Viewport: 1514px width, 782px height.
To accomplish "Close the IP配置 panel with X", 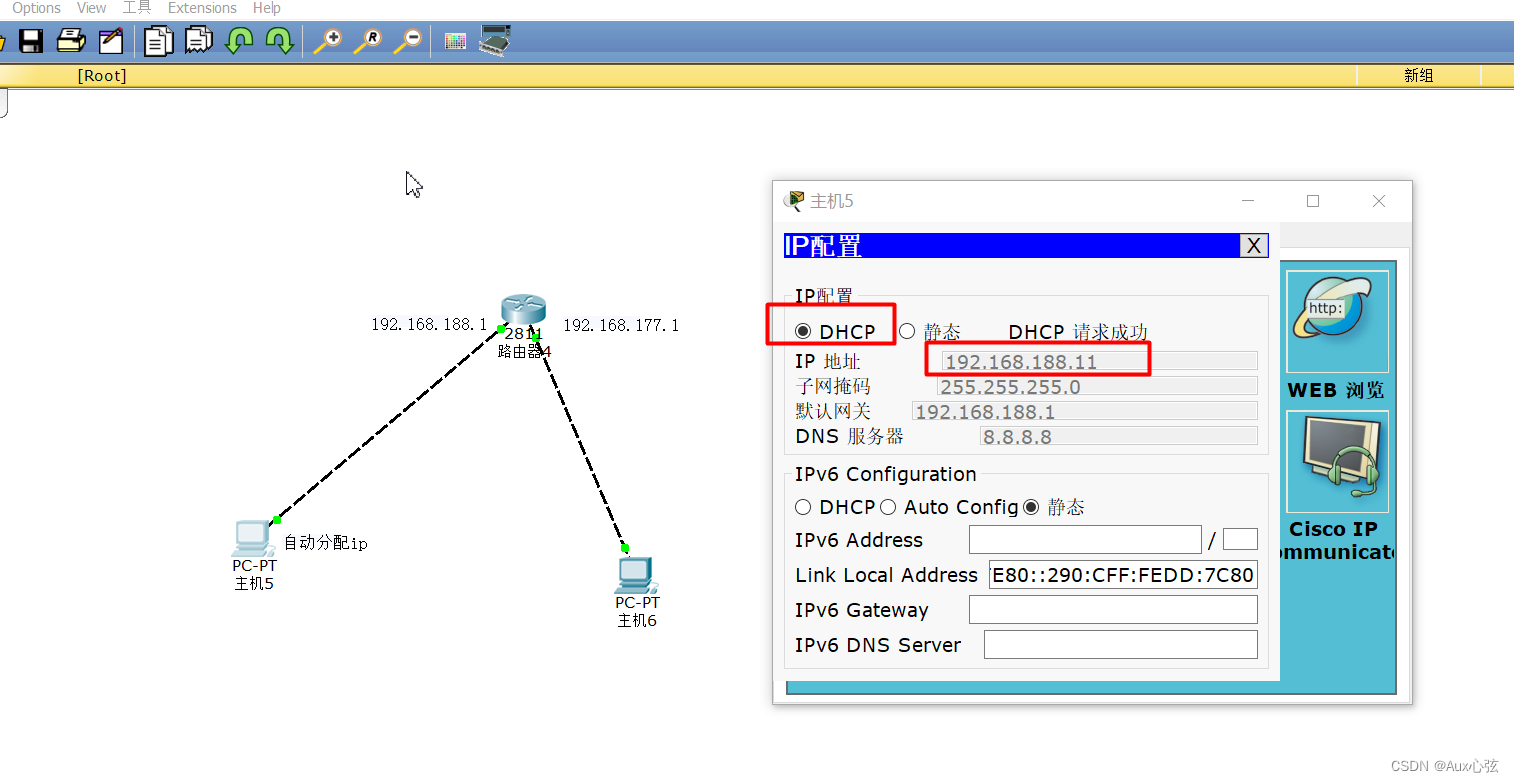I will [x=1253, y=245].
